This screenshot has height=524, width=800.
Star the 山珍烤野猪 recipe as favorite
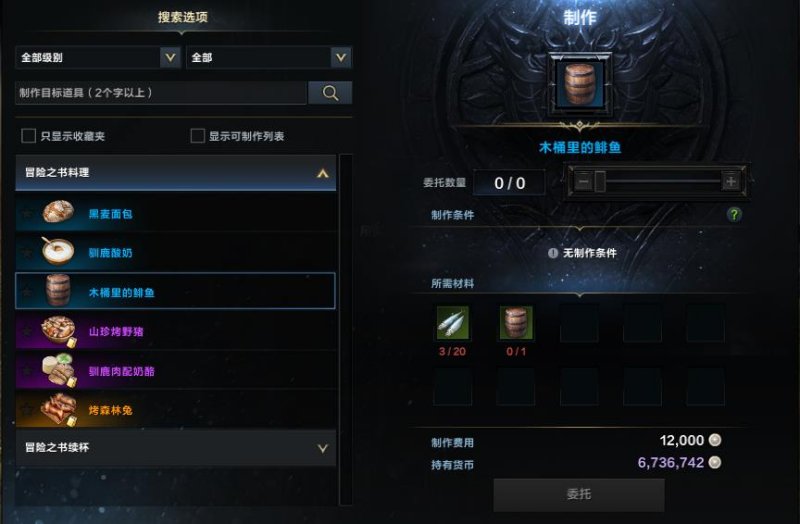[x=27, y=331]
